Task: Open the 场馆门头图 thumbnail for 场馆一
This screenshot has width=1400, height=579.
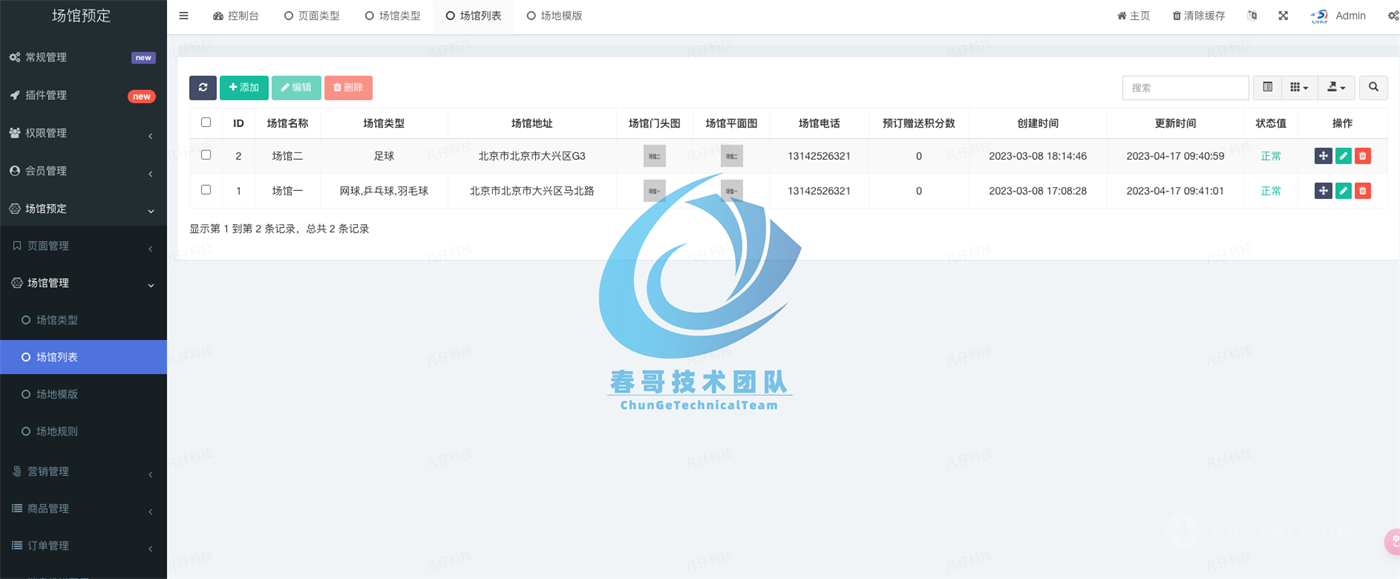Action: 655,191
